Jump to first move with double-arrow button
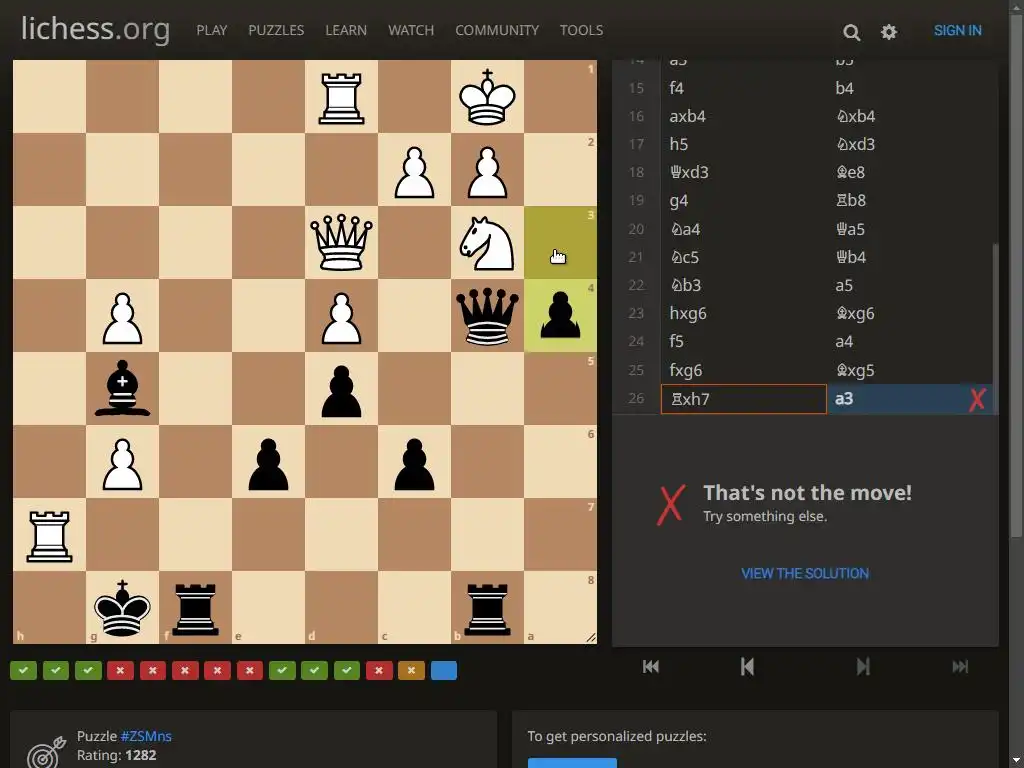This screenshot has height=768, width=1024. pyautogui.click(x=650, y=667)
